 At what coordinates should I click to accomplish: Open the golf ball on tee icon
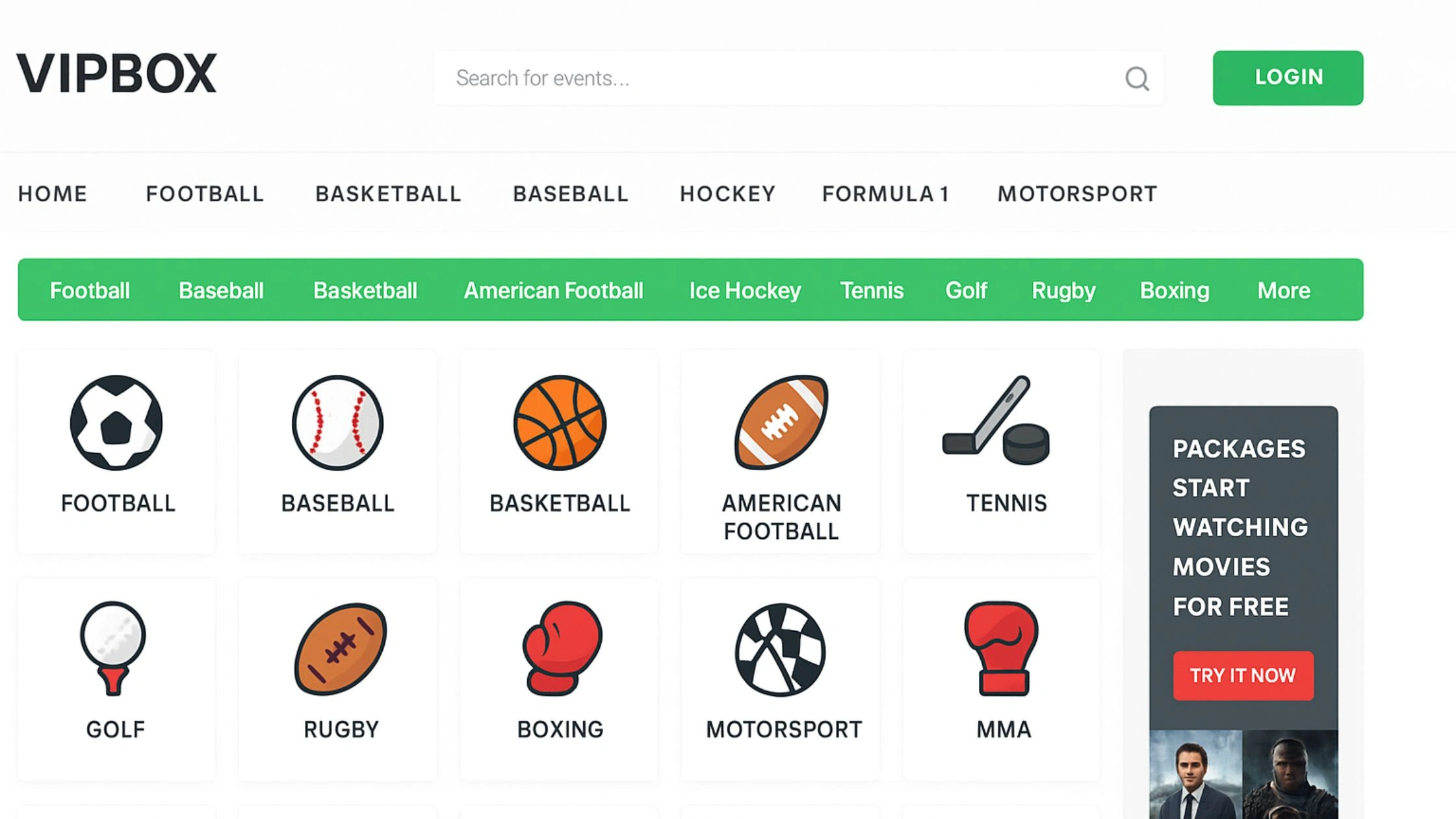pyautogui.click(x=113, y=647)
